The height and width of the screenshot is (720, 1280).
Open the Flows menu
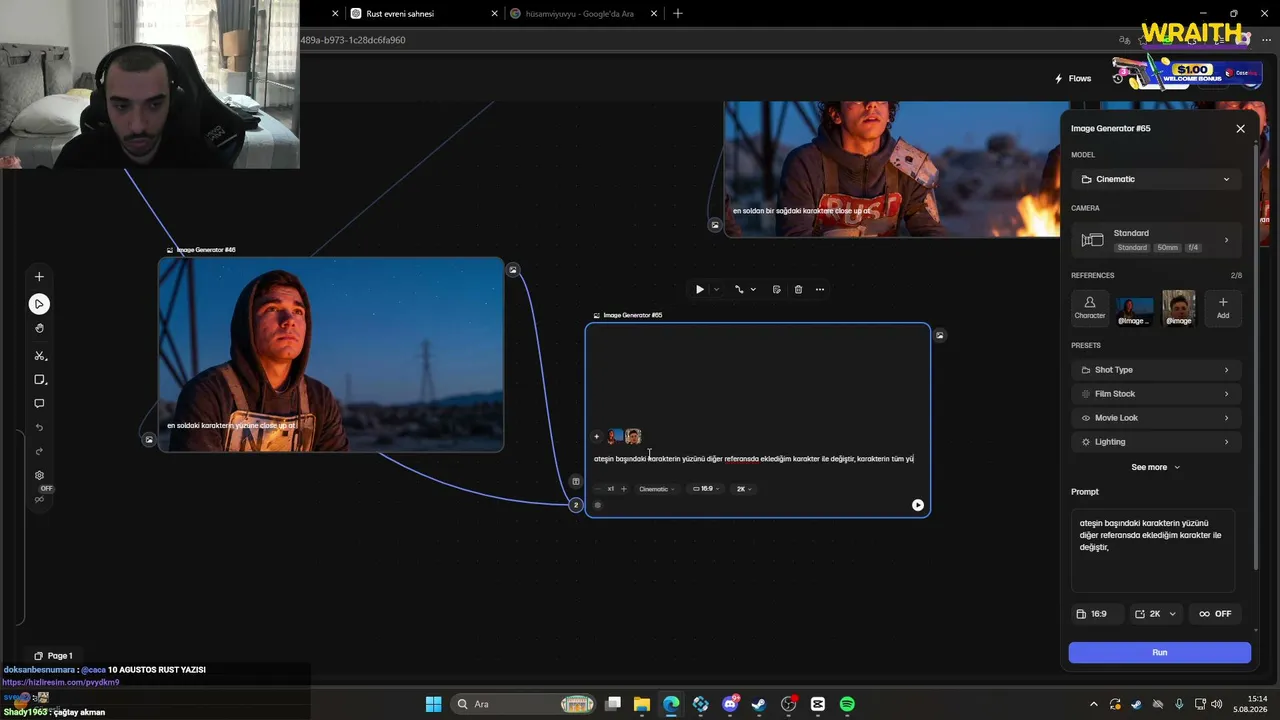pyautogui.click(x=1073, y=79)
